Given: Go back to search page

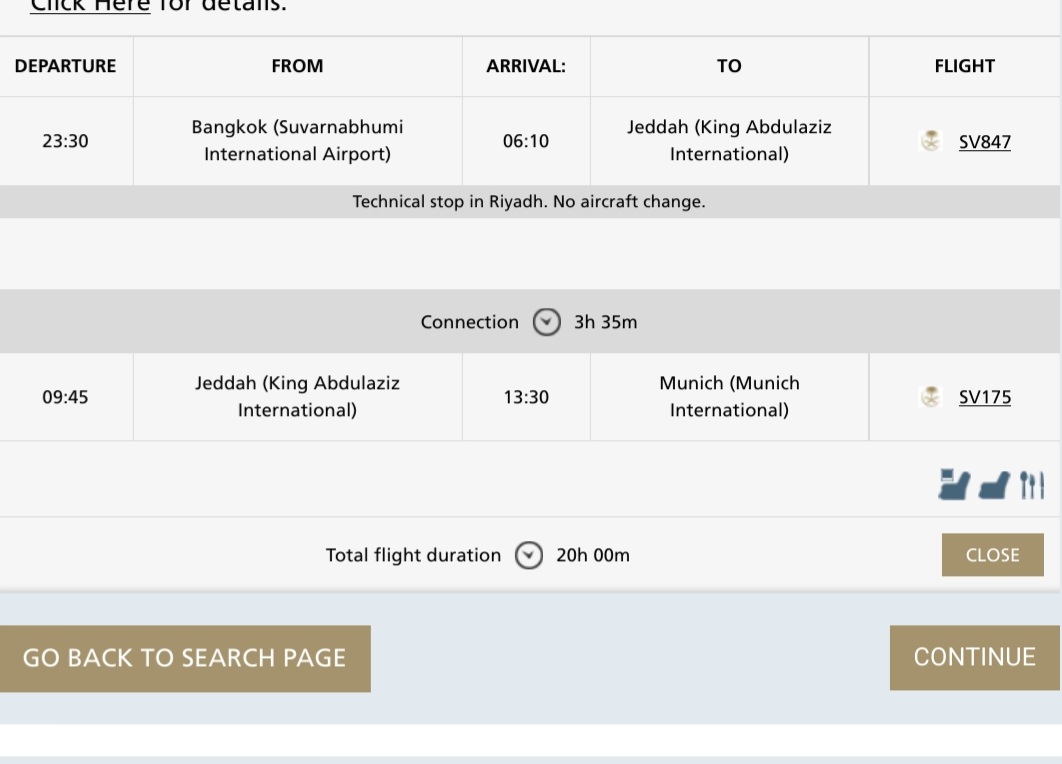Looking at the screenshot, I should tap(185, 658).
